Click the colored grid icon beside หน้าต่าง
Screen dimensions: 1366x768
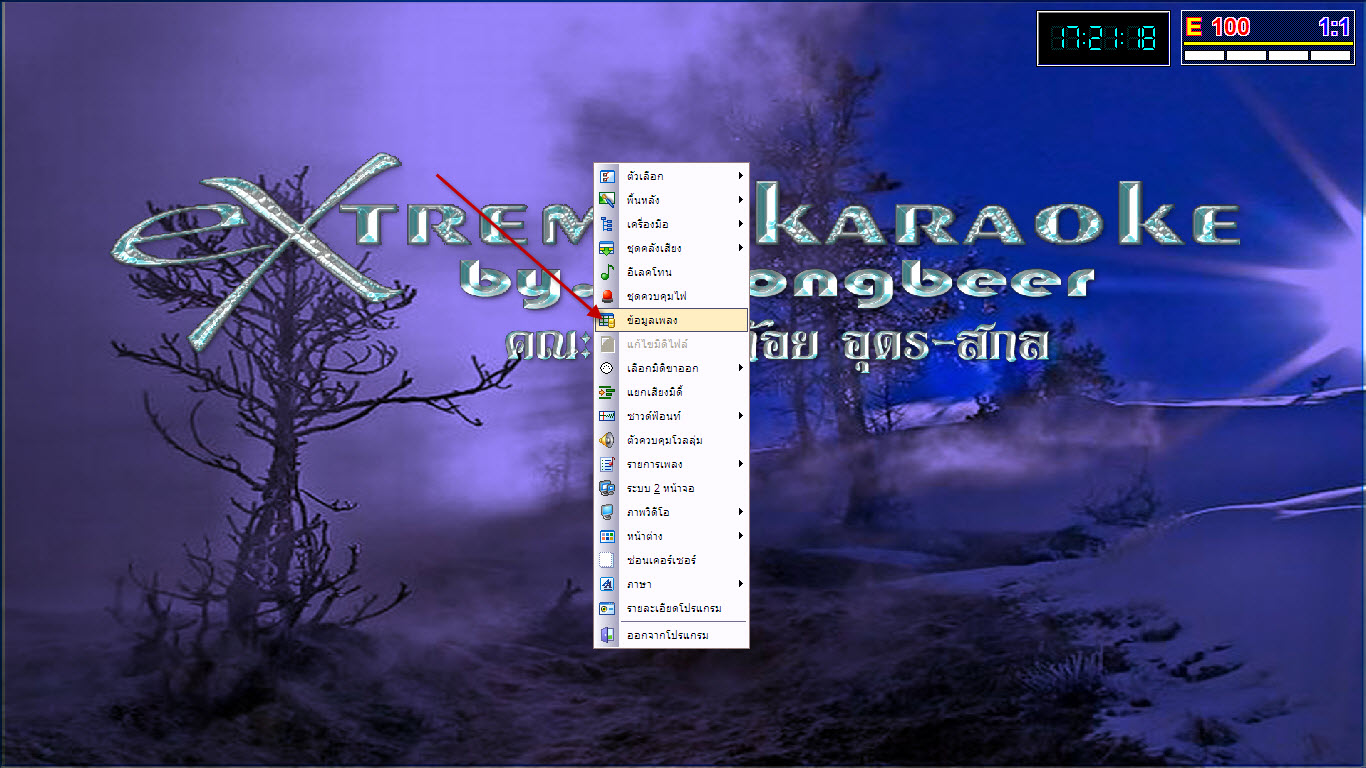coord(607,536)
